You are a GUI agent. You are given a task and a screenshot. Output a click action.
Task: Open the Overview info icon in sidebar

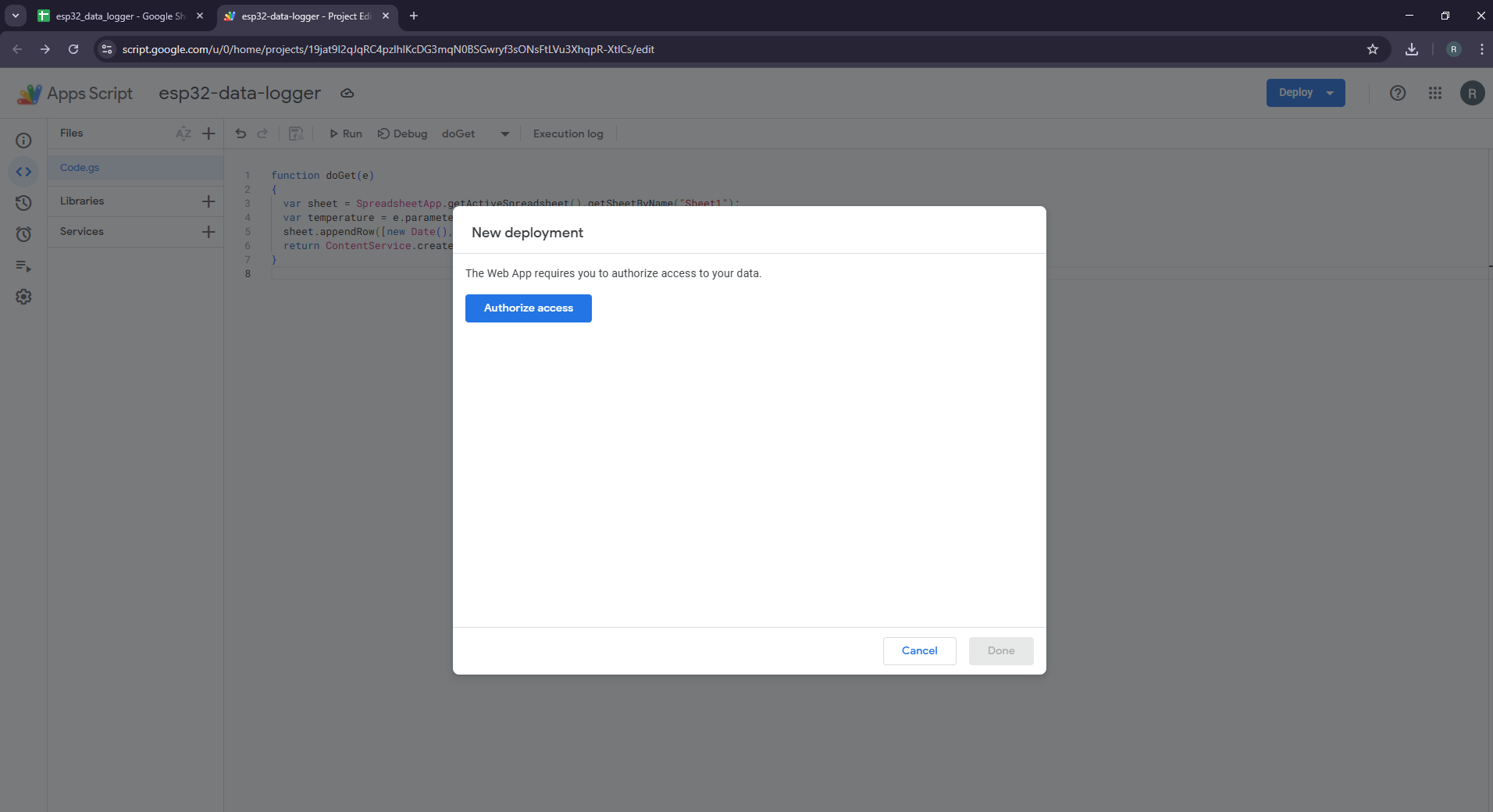point(23,141)
